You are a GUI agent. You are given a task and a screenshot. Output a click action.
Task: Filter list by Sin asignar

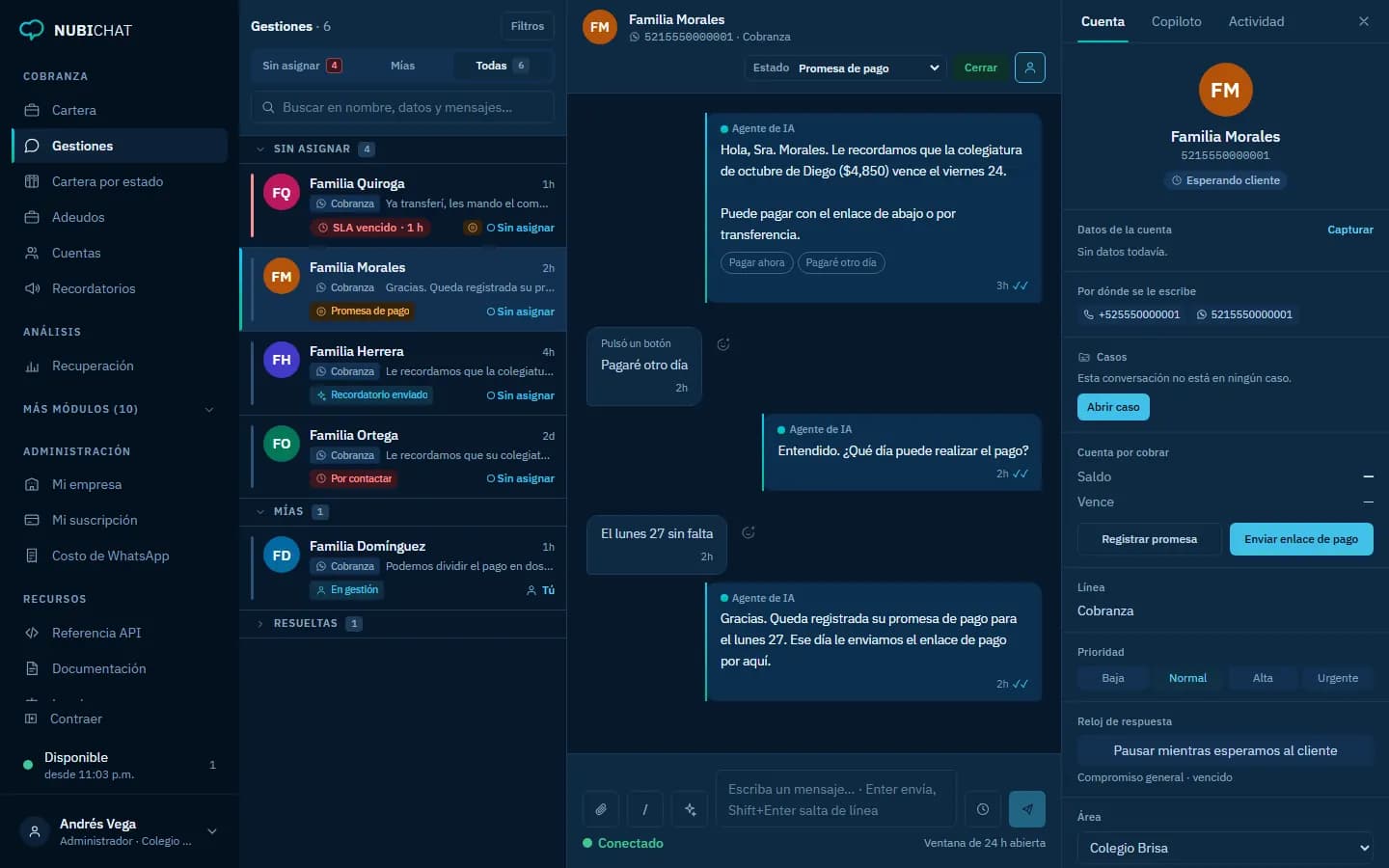pos(302,66)
